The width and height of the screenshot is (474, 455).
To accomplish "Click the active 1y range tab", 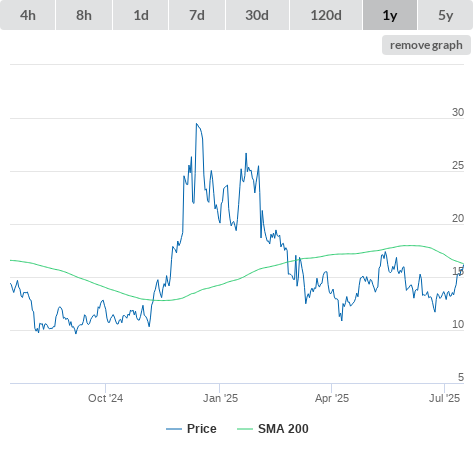I will [x=390, y=15].
